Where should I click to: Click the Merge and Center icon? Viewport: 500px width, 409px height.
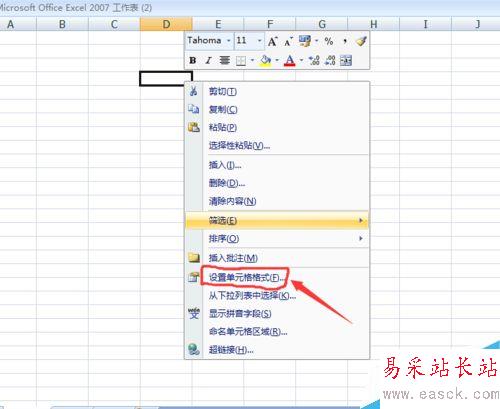pyautogui.click(x=346, y=61)
